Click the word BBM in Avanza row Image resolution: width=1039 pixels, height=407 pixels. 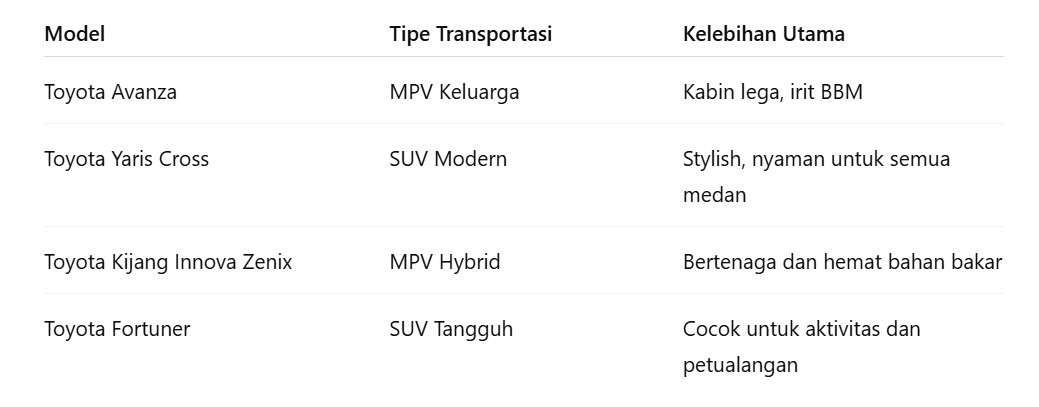(842, 92)
